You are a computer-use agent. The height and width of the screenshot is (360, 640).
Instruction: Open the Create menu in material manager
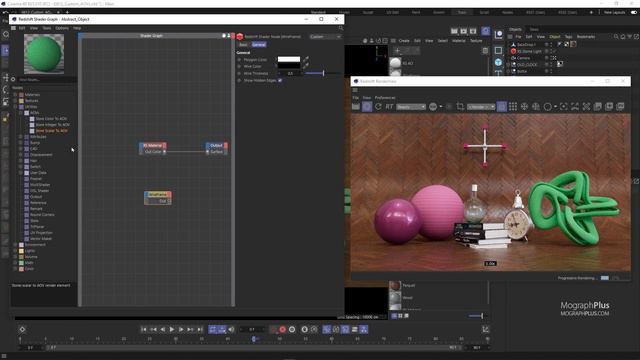pos(404,41)
